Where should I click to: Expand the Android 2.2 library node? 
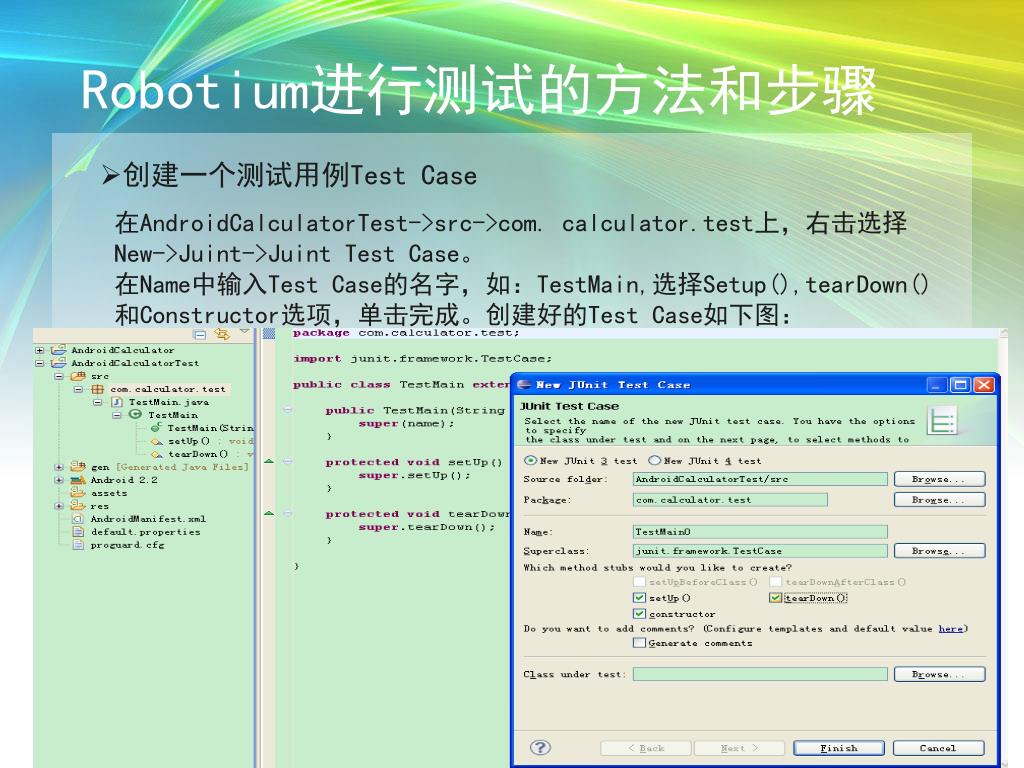point(59,480)
